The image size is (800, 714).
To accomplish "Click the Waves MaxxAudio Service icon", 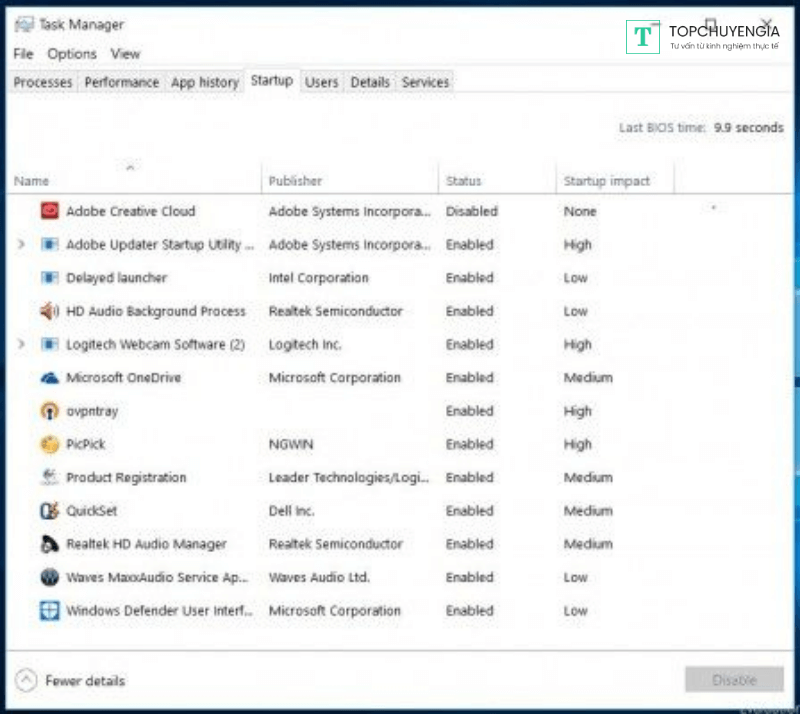I will point(50,578).
